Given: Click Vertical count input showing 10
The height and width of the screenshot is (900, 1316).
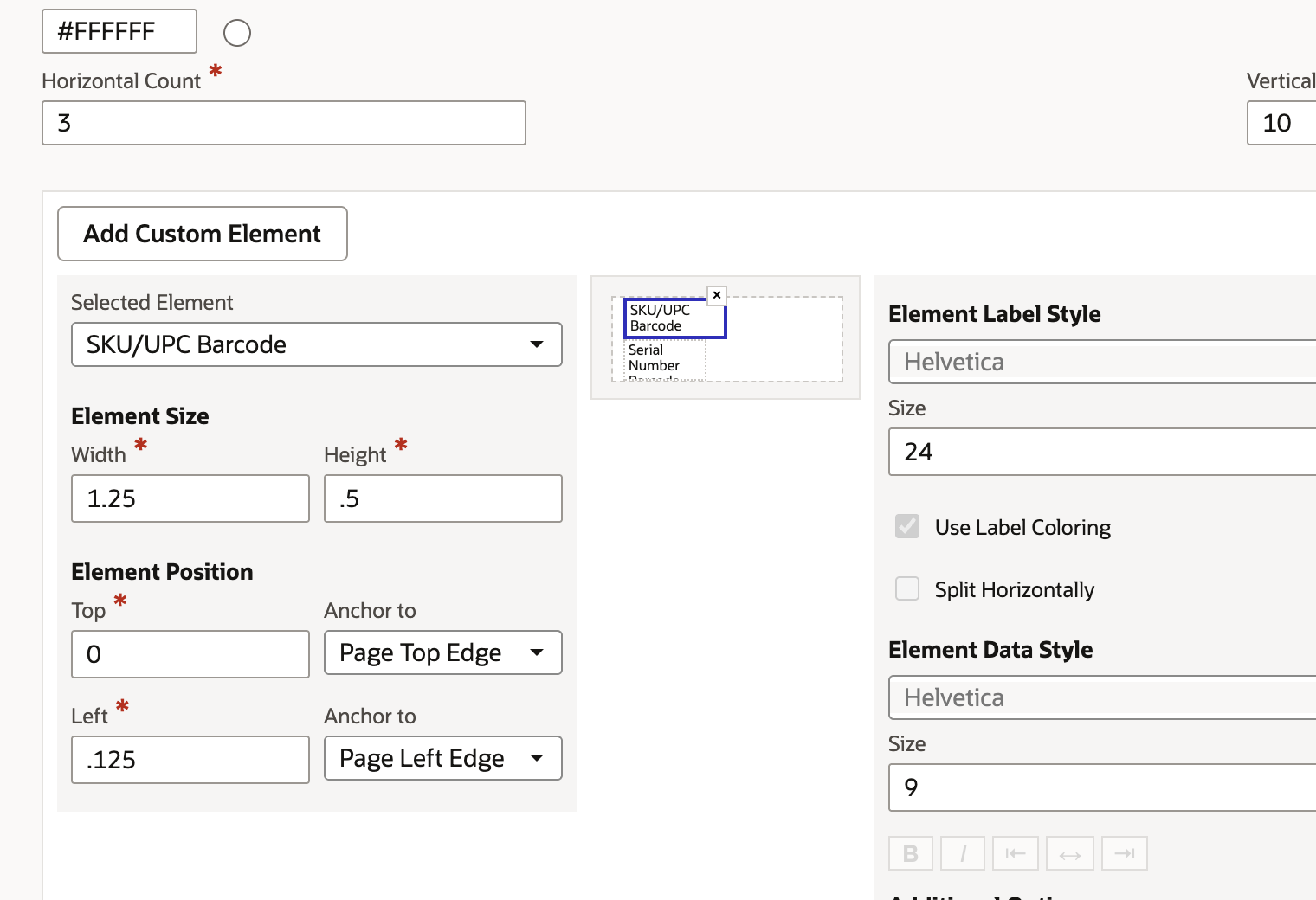Looking at the screenshot, I should [x=1282, y=123].
